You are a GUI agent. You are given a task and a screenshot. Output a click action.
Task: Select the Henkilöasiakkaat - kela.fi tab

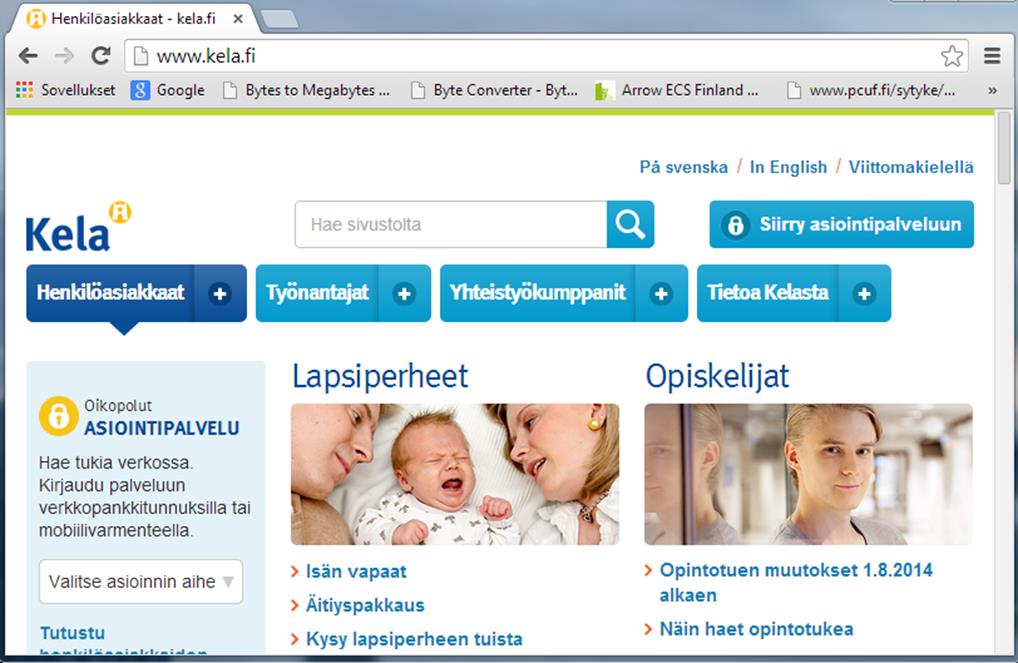tap(133, 18)
